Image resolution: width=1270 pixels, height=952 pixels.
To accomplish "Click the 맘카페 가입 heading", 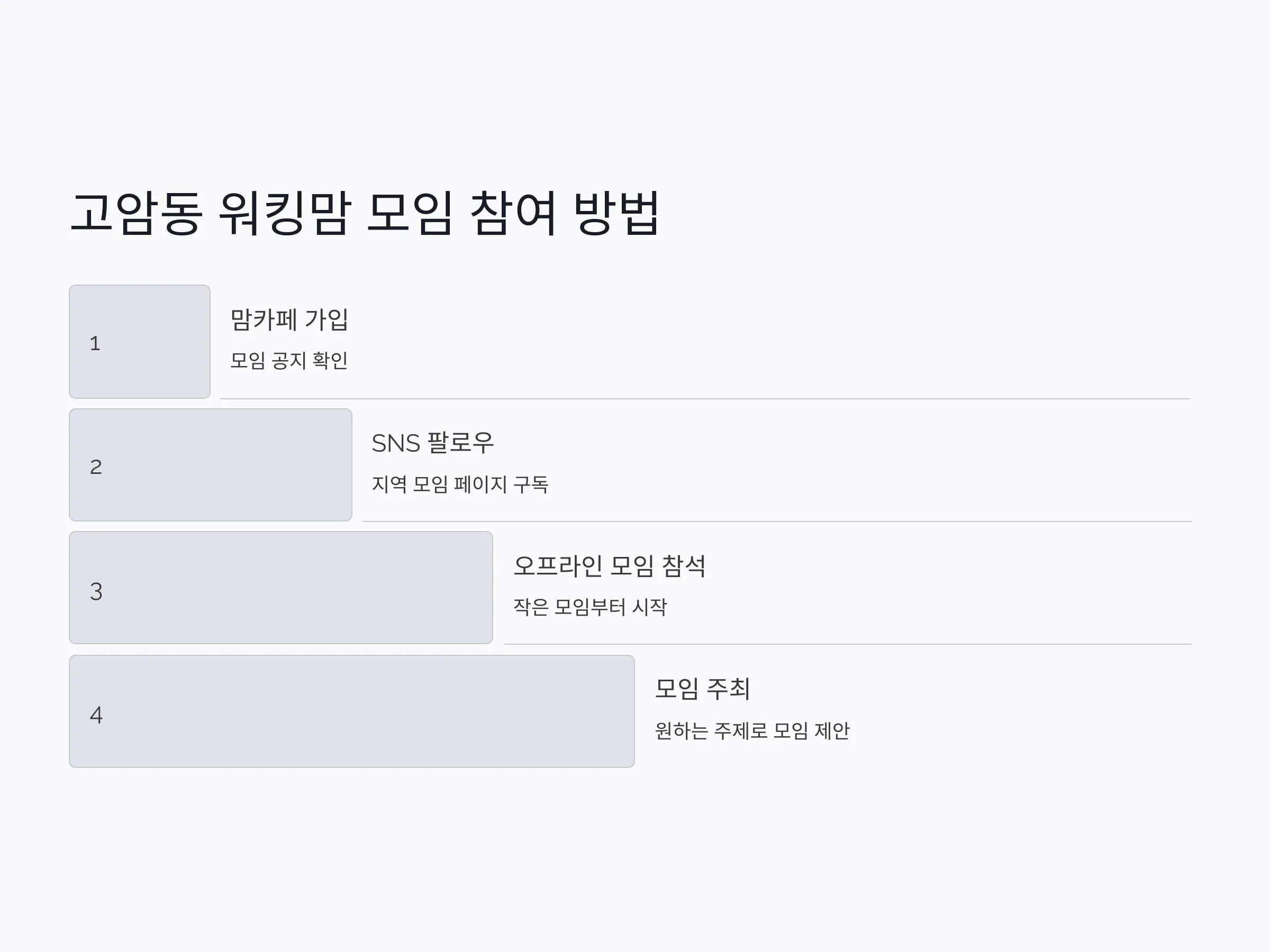I will pyautogui.click(x=289, y=319).
